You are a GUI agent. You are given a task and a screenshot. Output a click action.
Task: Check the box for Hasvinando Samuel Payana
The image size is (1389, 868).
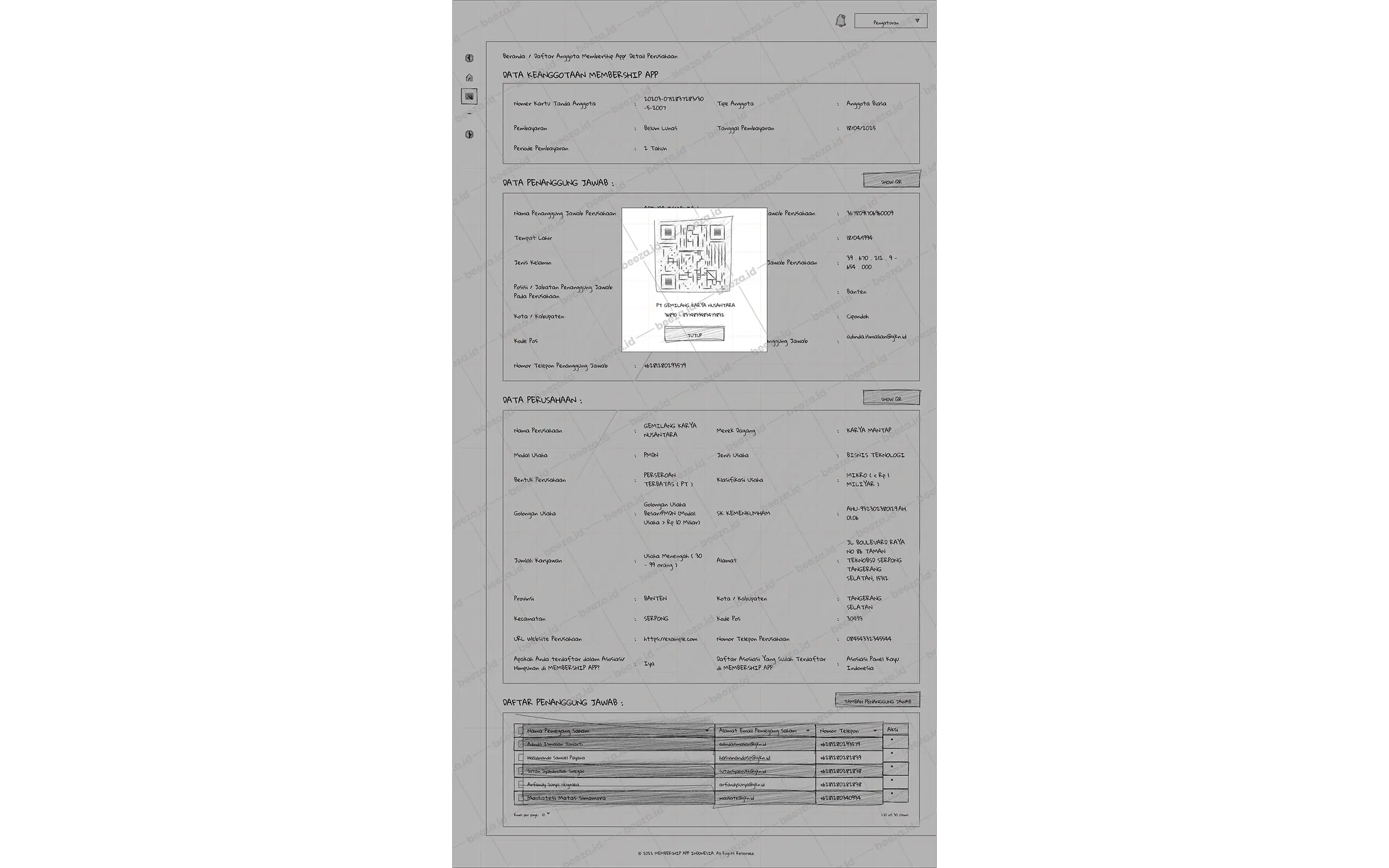tap(520, 758)
